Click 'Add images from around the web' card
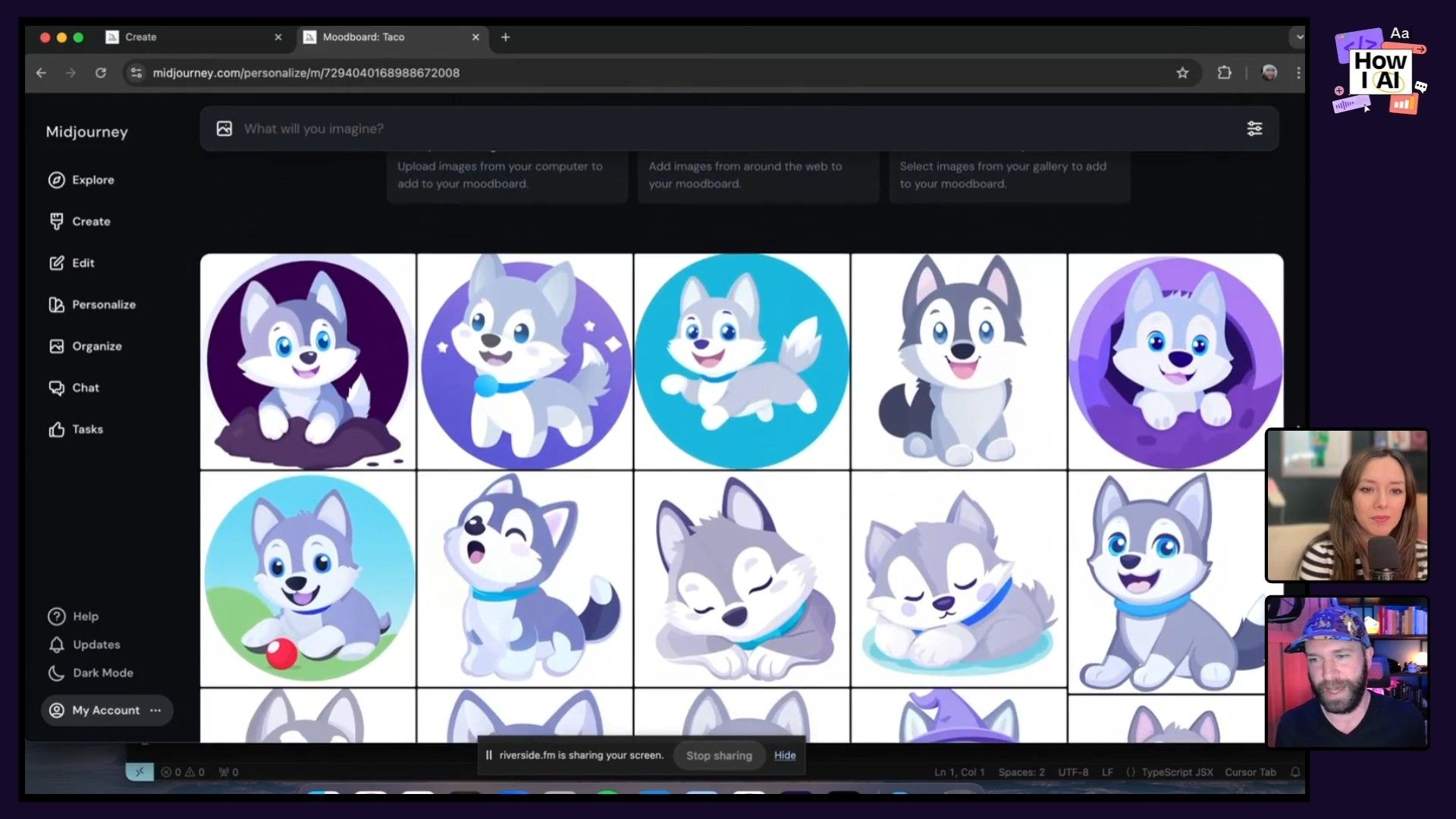The image size is (1456, 819). 758,176
